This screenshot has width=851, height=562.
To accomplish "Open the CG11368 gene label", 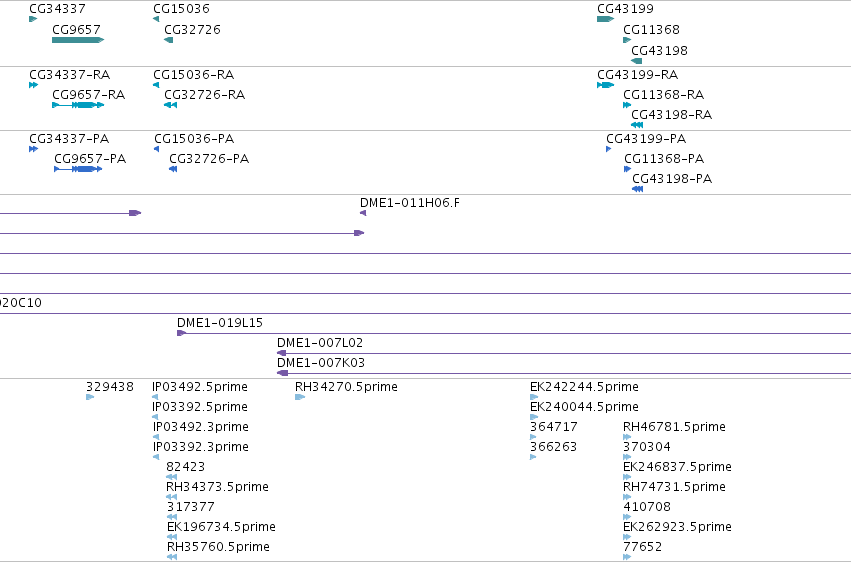I will (651, 30).
